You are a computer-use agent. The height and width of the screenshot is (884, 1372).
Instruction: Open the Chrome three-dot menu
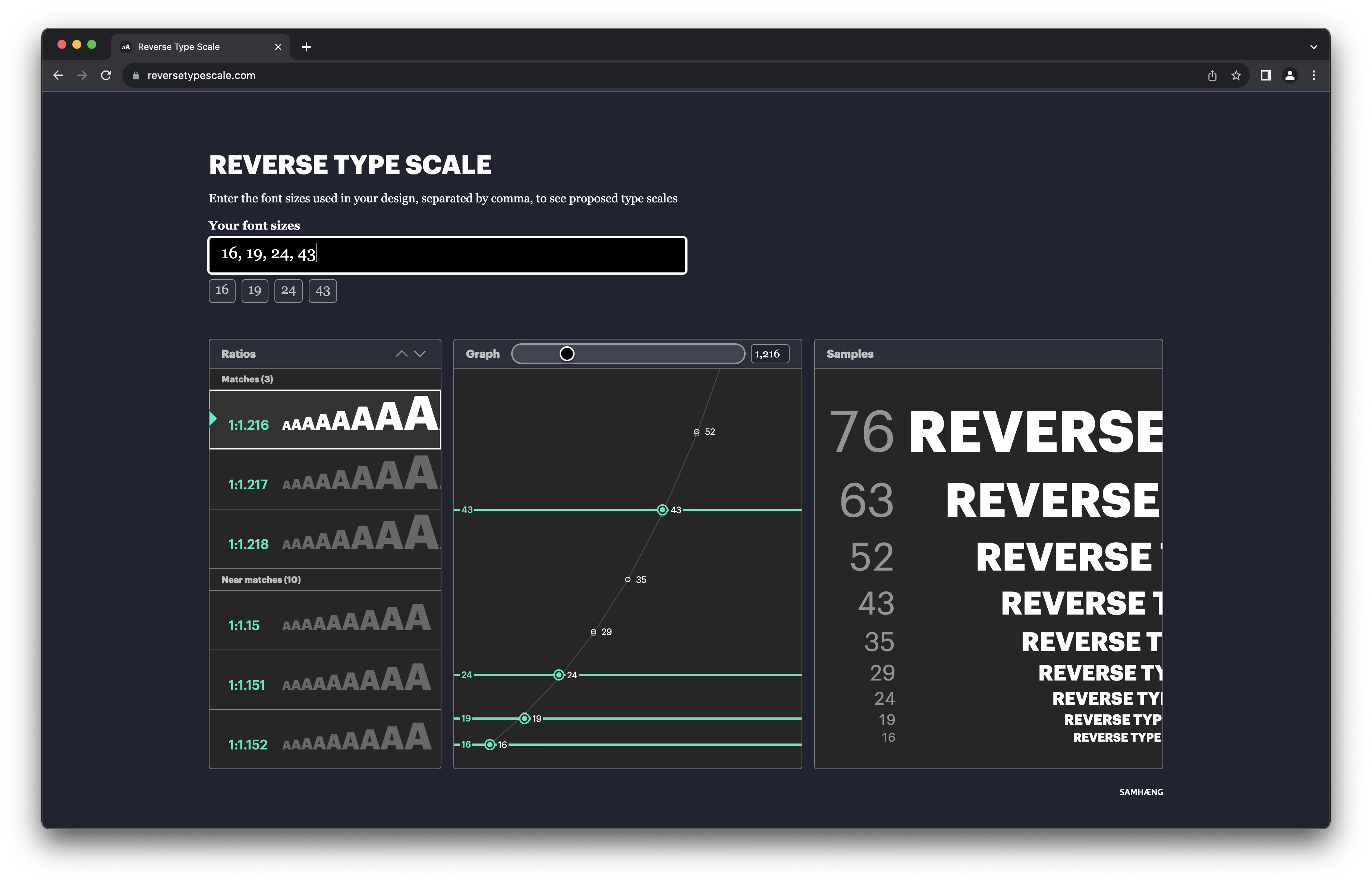pyautogui.click(x=1313, y=75)
